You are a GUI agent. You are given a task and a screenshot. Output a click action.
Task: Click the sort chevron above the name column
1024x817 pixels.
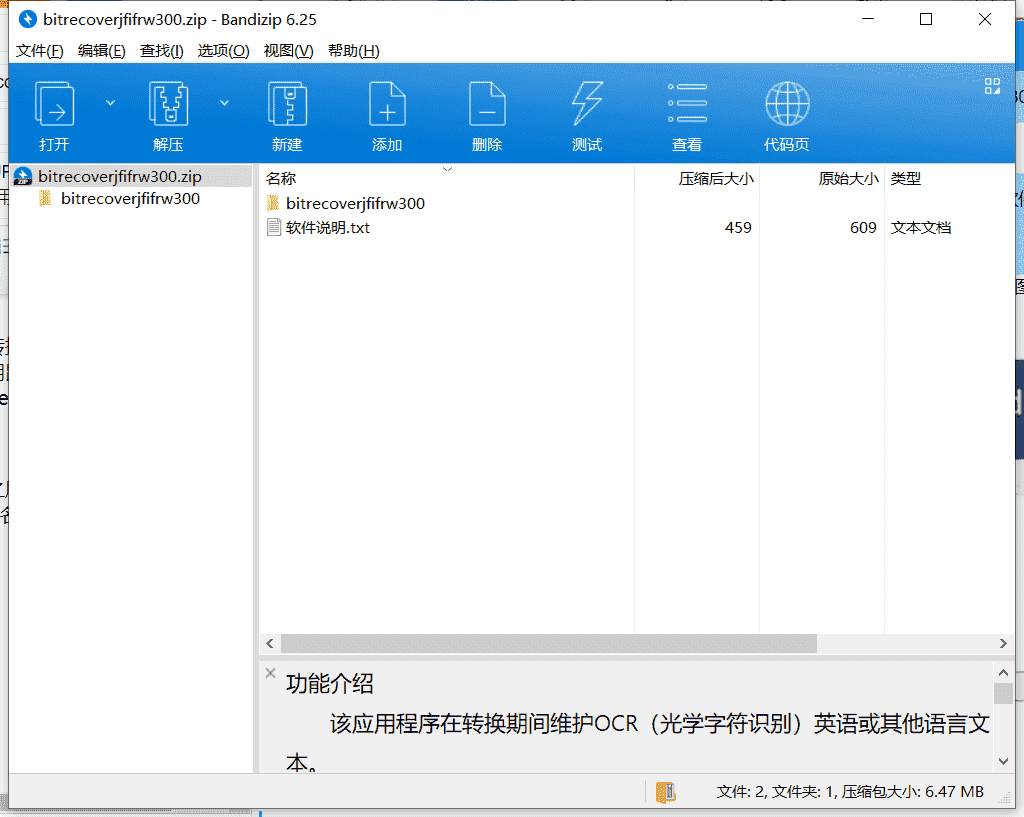tap(447, 169)
